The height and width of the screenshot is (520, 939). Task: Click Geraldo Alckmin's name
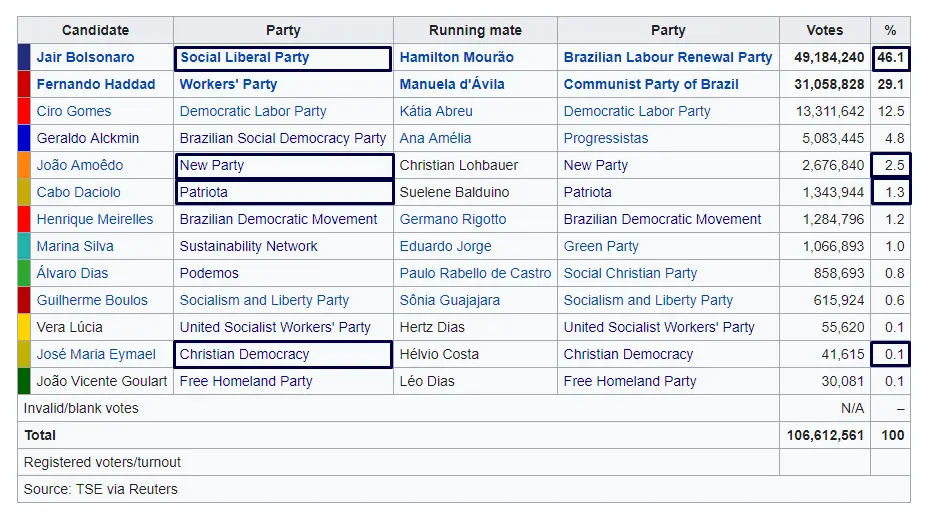(87, 138)
